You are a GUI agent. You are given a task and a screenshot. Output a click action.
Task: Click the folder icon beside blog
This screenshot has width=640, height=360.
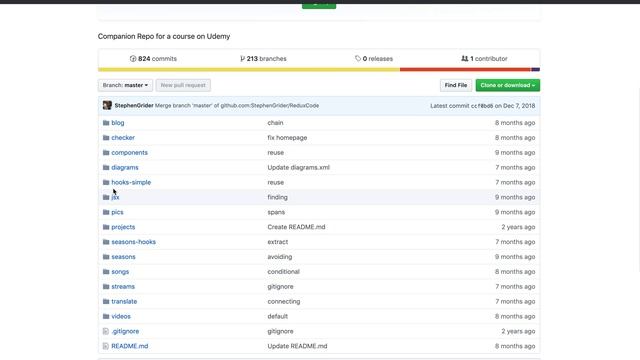(x=106, y=123)
